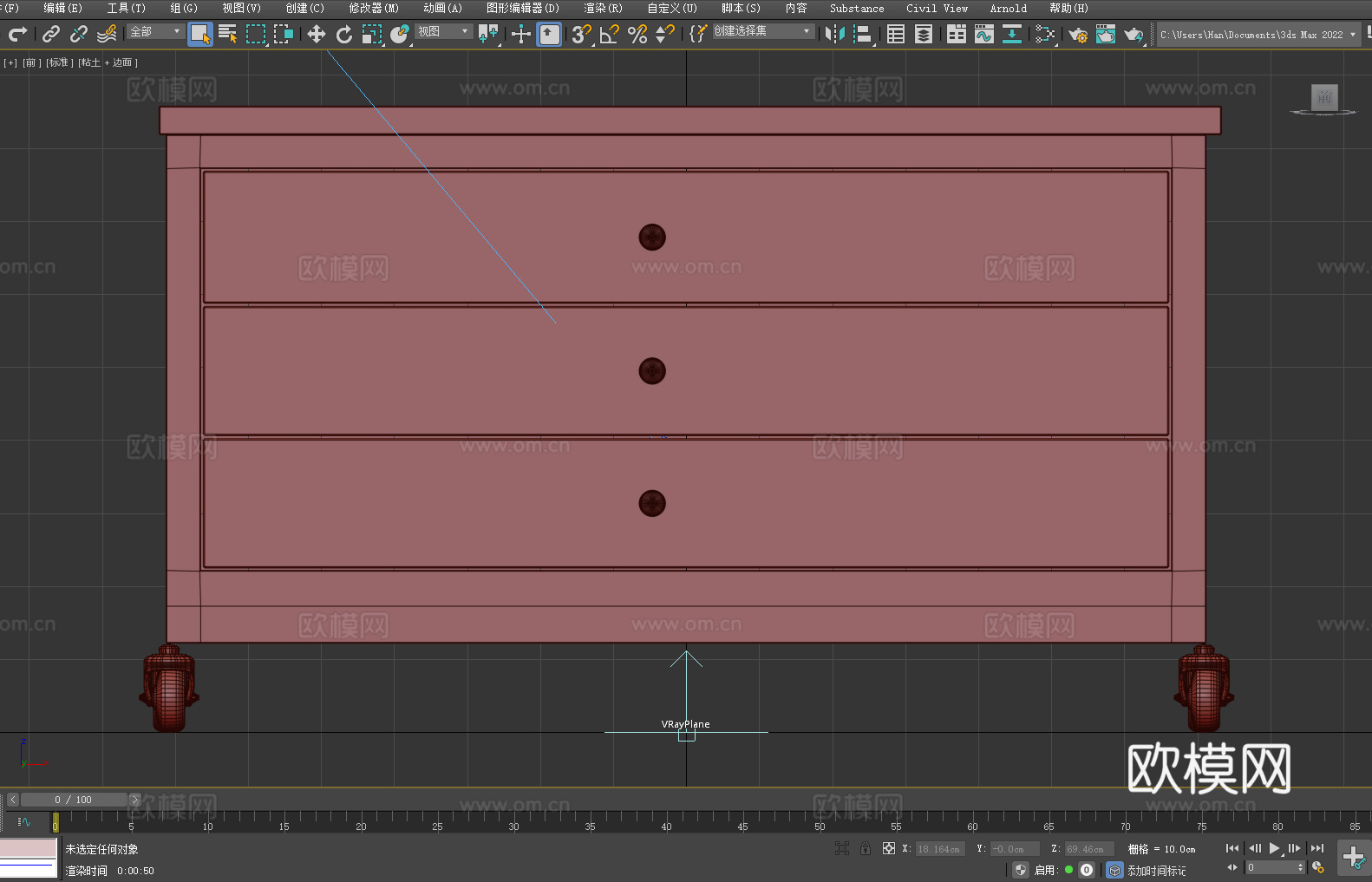Toggle Absolute/Offset transform type-in mode

pos(888,848)
